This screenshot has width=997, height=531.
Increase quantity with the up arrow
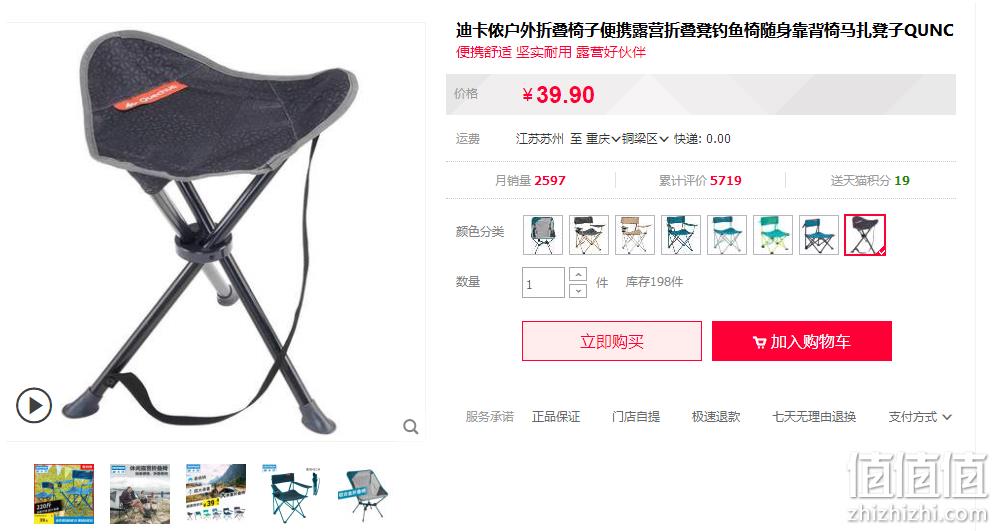pyautogui.click(x=577, y=275)
